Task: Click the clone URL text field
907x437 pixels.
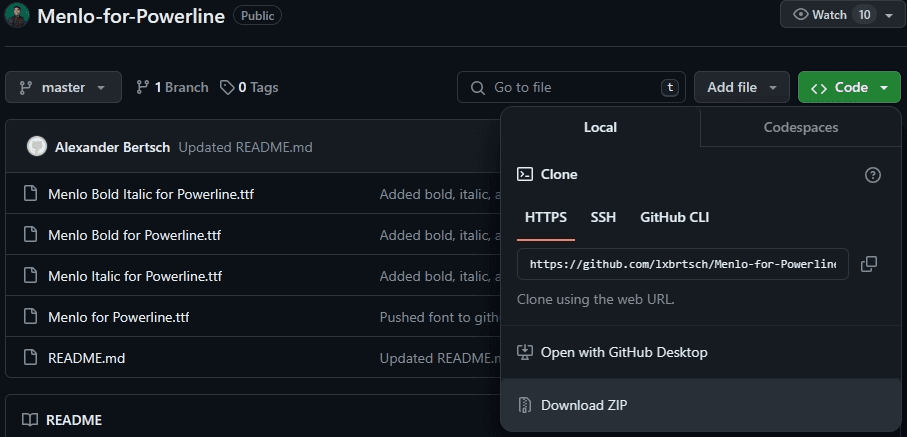Action: 683,264
